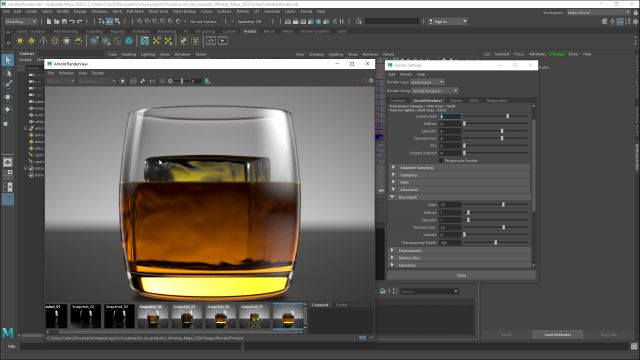Switch to the Common tab in Render Settings
The image size is (640, 360).
tap(398, 100)
